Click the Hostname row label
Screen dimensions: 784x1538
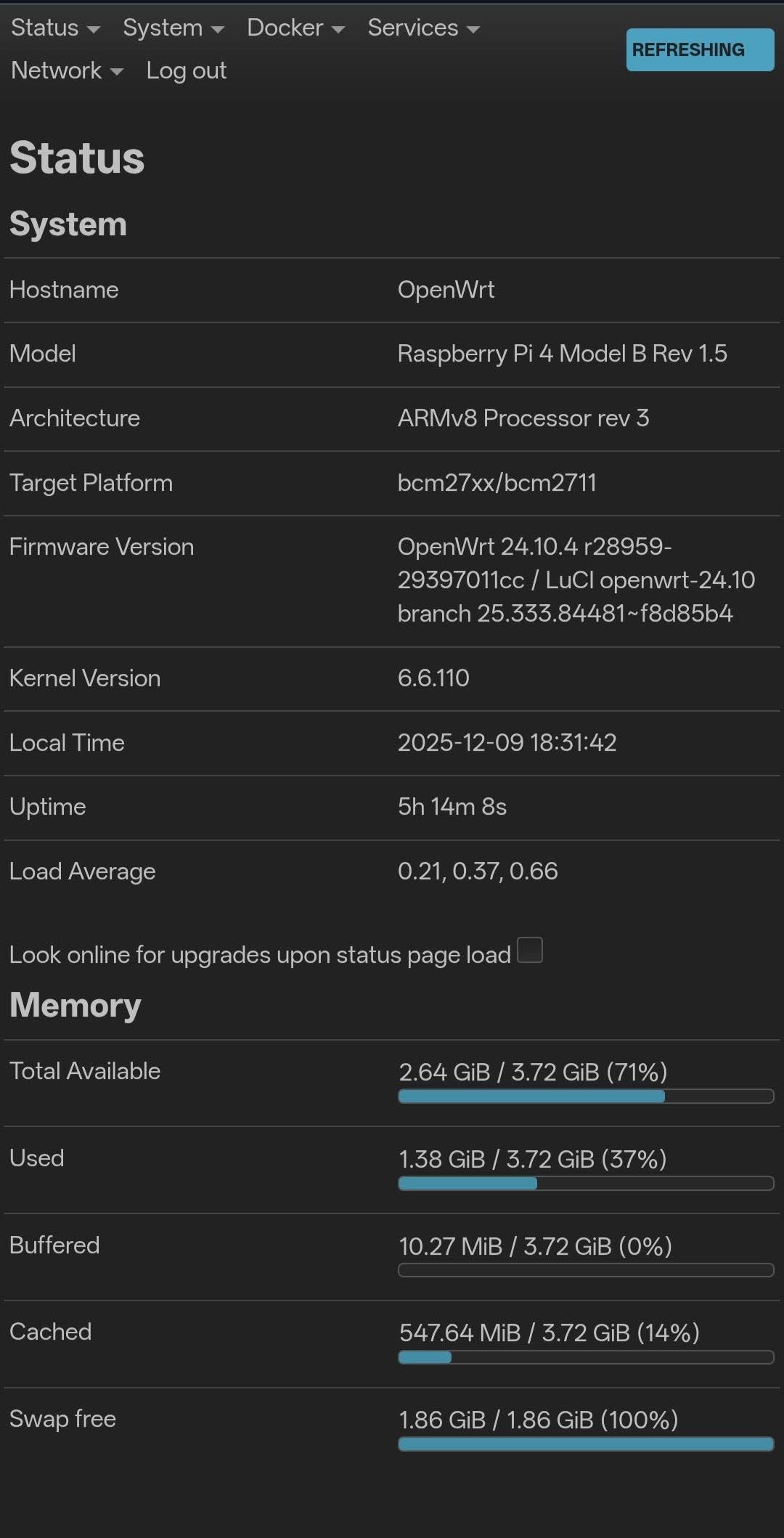point(64,290)
